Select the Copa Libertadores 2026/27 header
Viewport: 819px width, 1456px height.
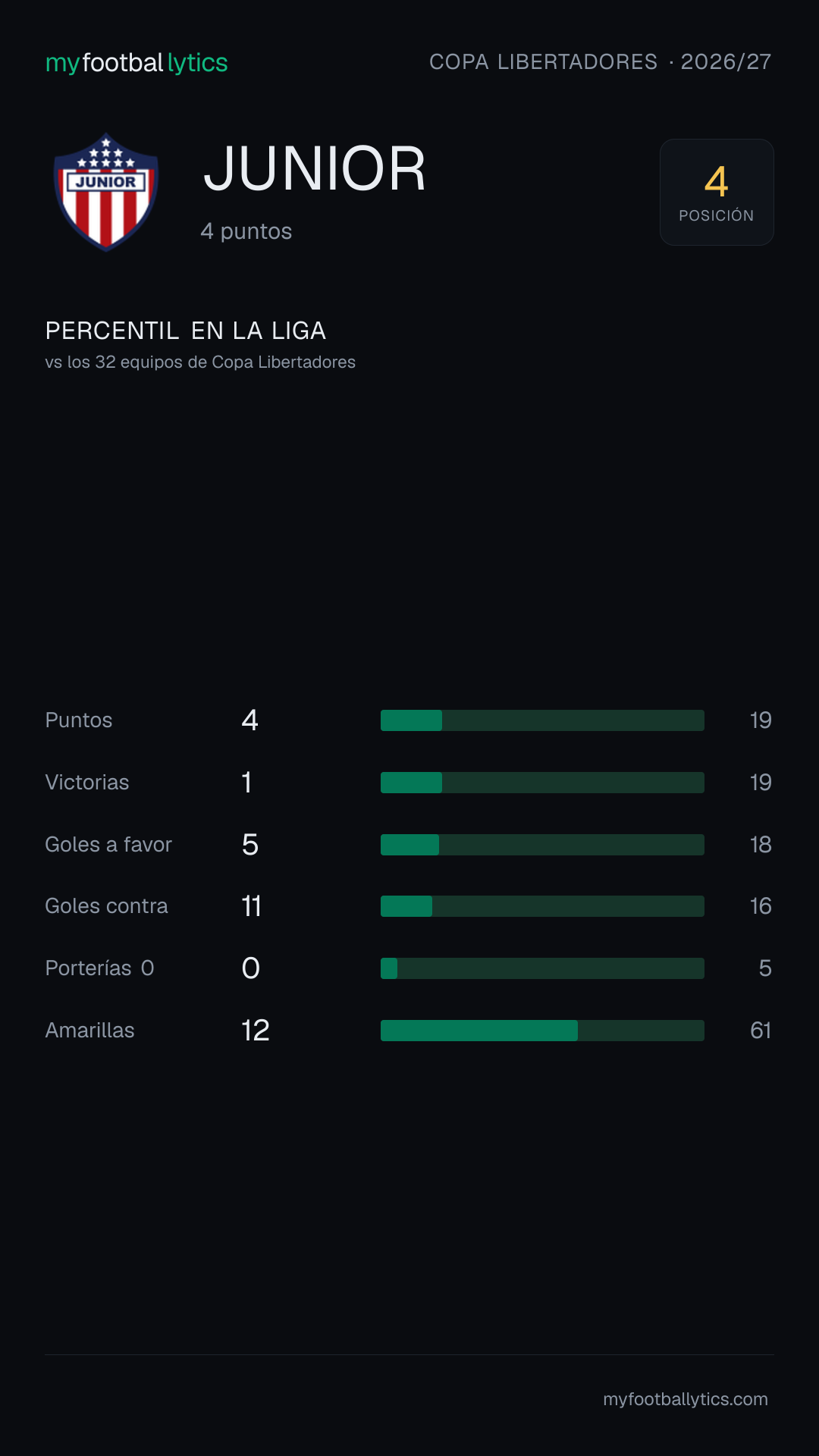(601, 62)
